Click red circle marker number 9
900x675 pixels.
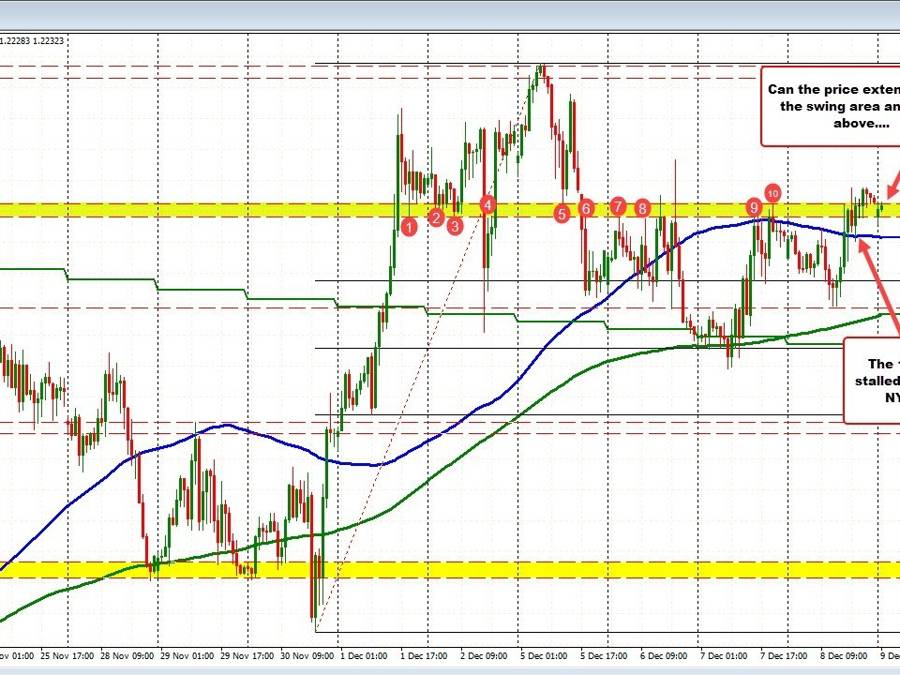753,207
